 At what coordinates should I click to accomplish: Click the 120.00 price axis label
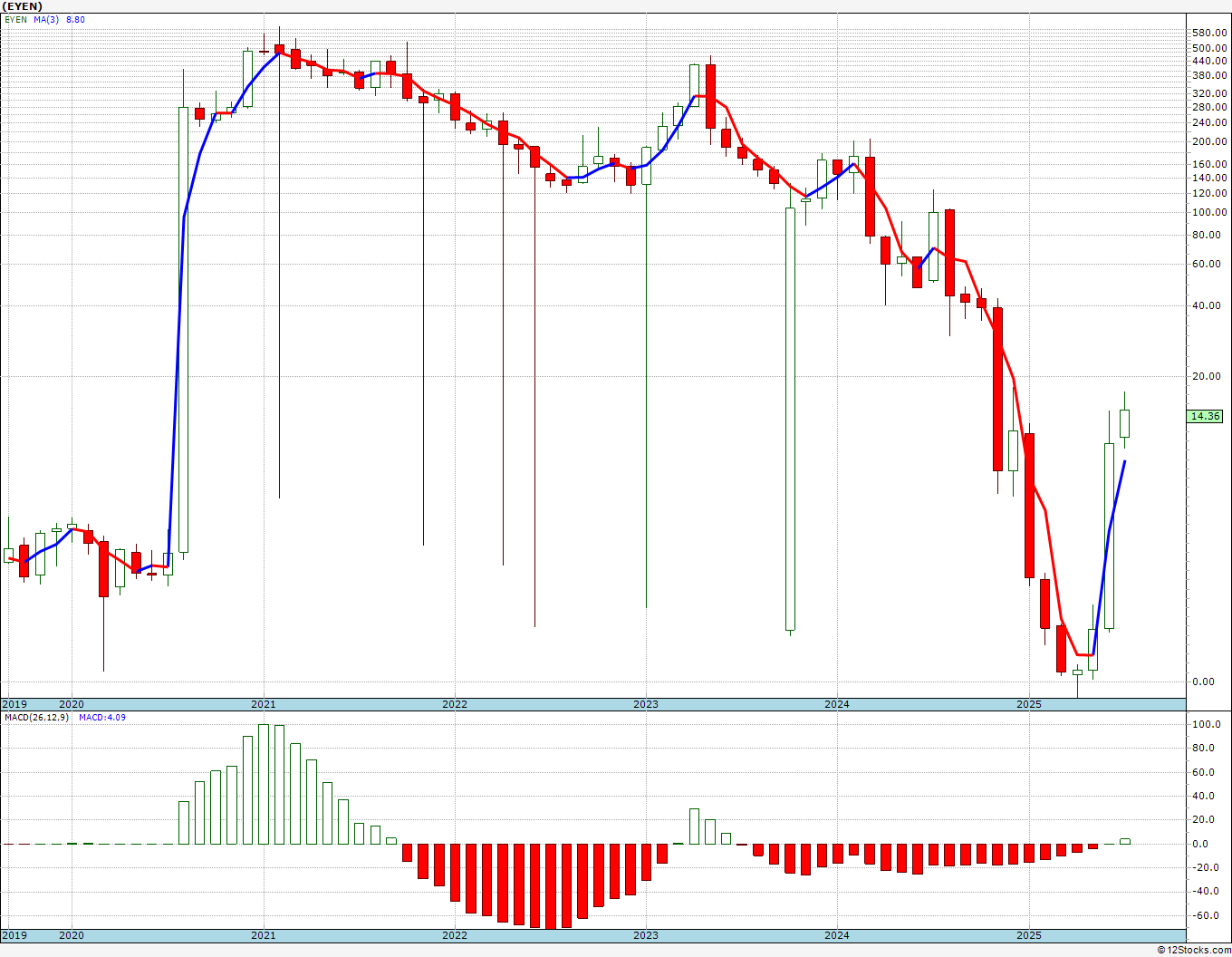tap(1210, 194)
